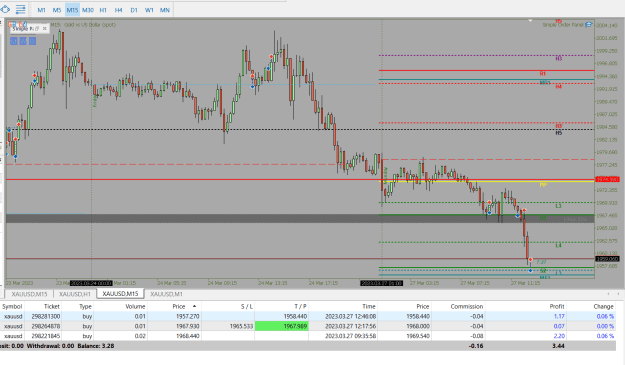The width and height of the screenshot is (625, 365).
Task: Click the Simple Panel restore icon
Action: click(37, 29)
